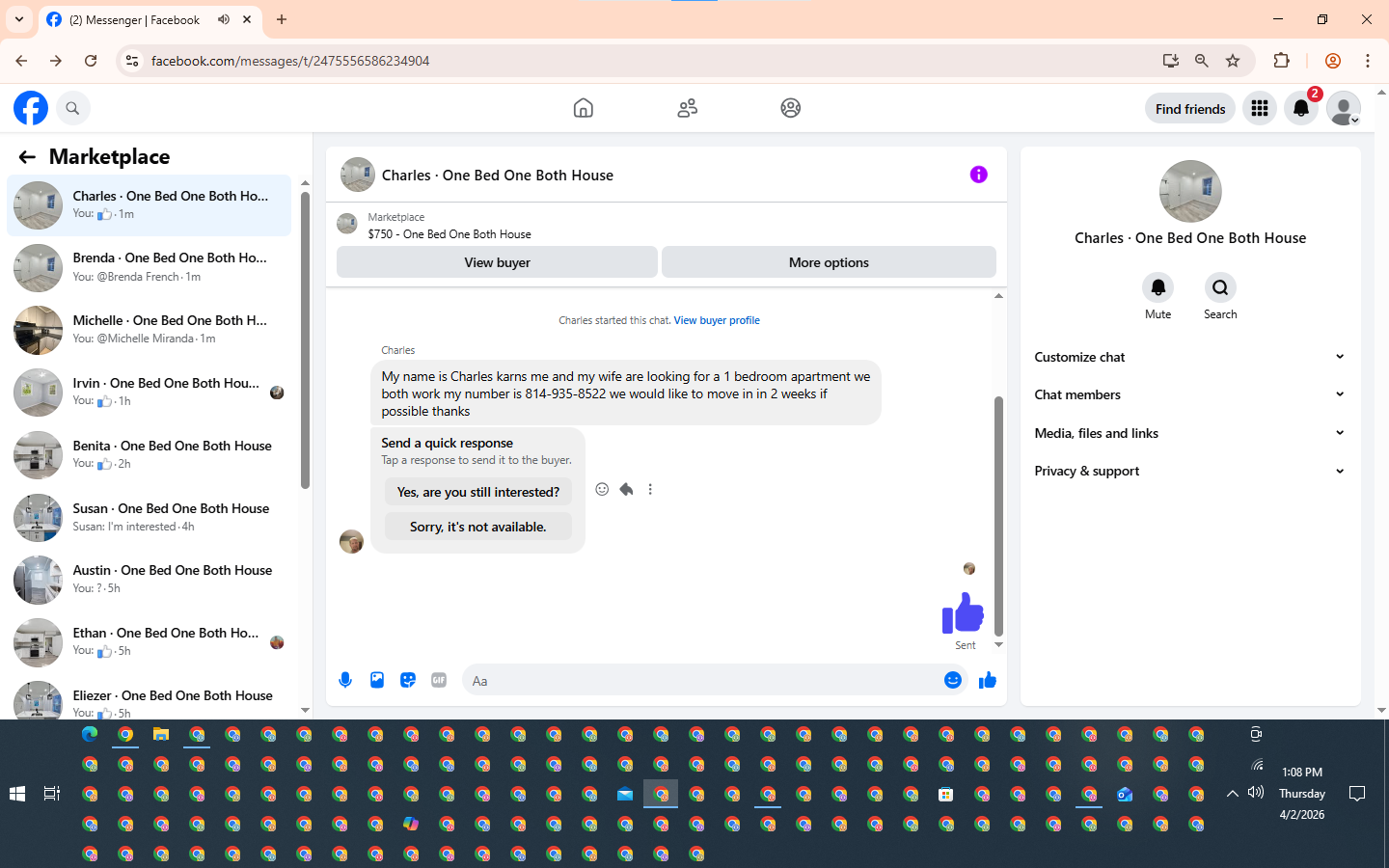1389x868 pixels.
Task: Click the Find friends button
Action: [x=1190, y=109]
